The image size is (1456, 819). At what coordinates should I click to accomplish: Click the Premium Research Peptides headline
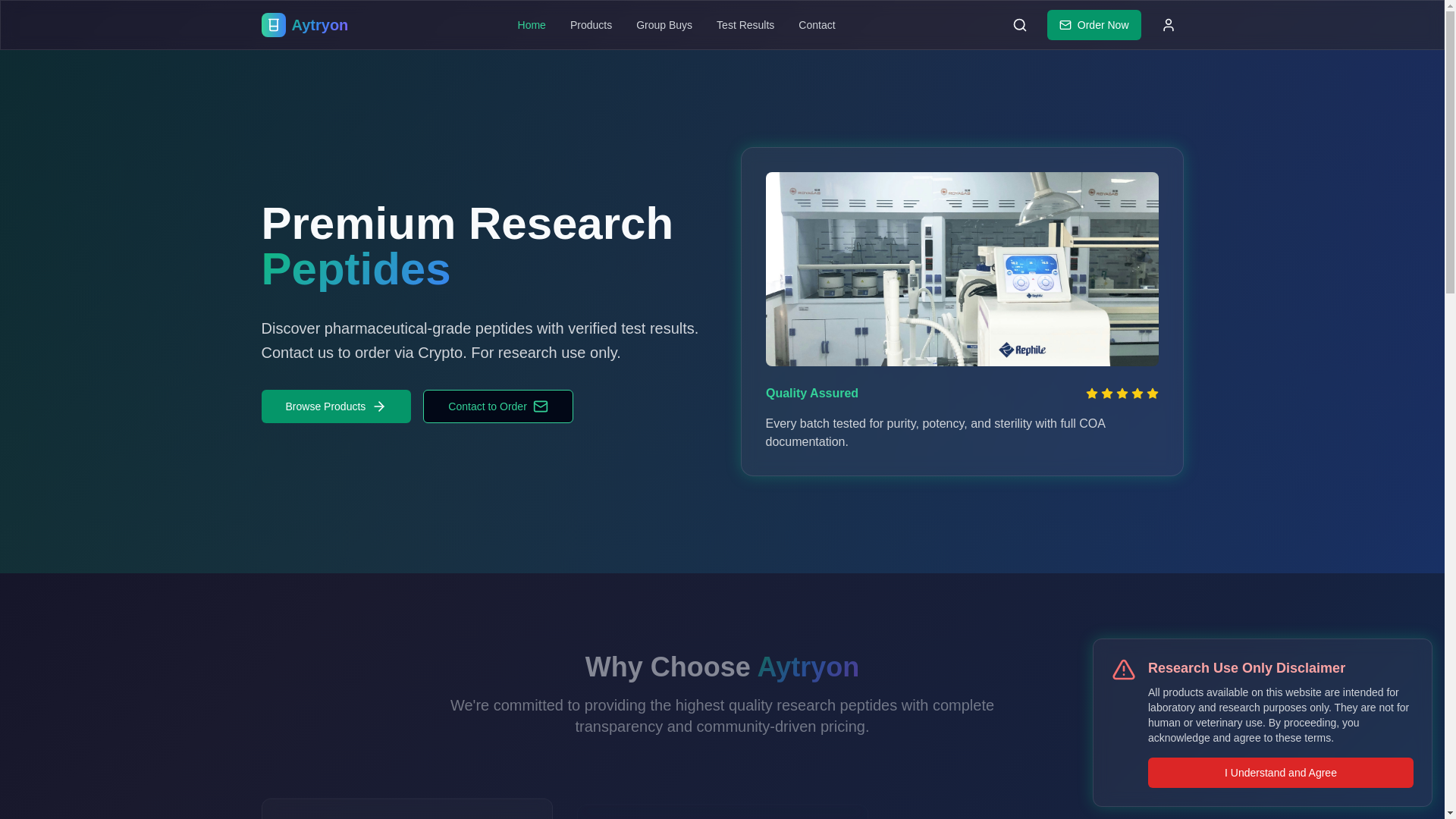point(467,246)
